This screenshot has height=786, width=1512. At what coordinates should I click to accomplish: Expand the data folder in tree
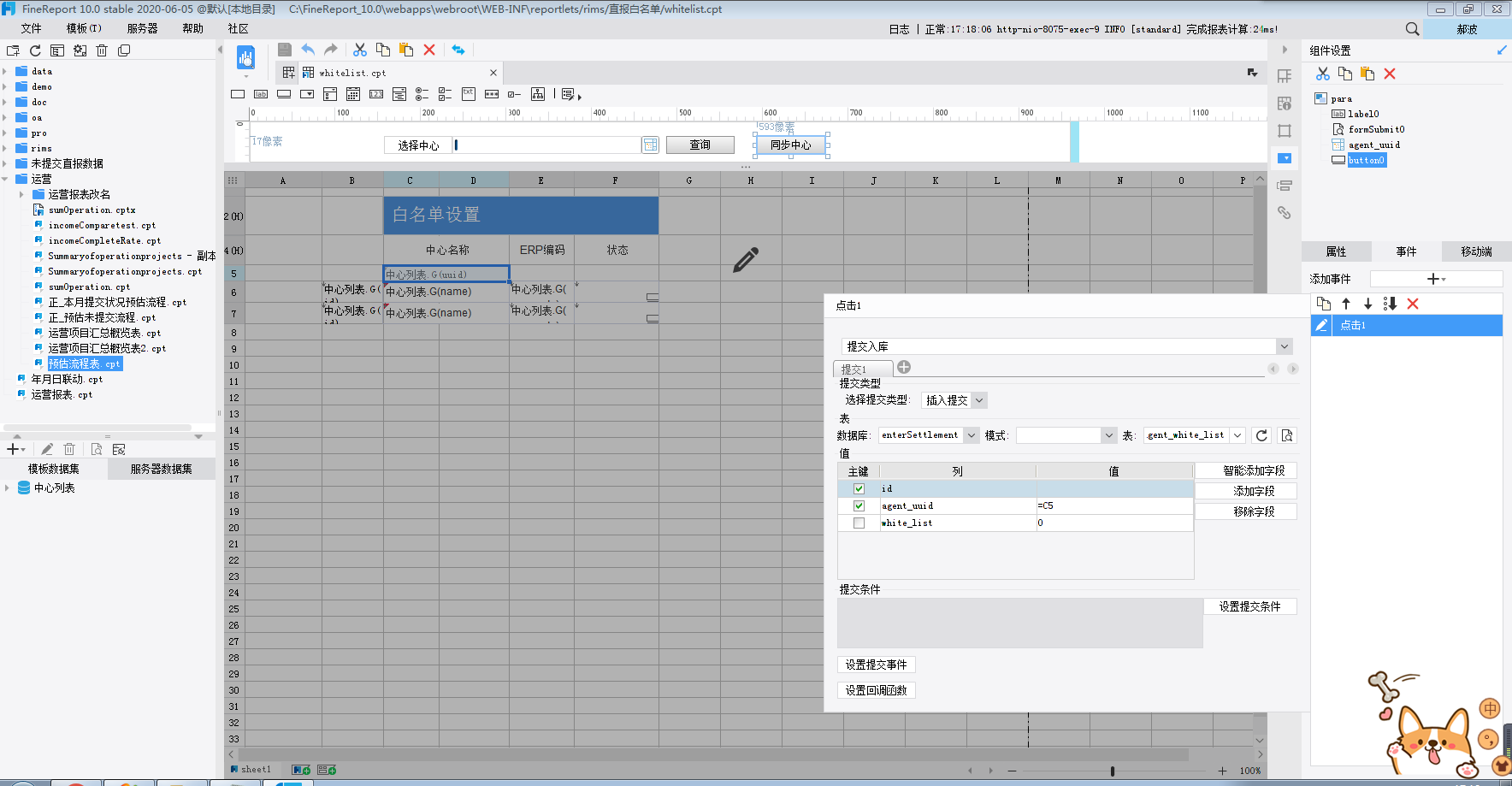5,72
